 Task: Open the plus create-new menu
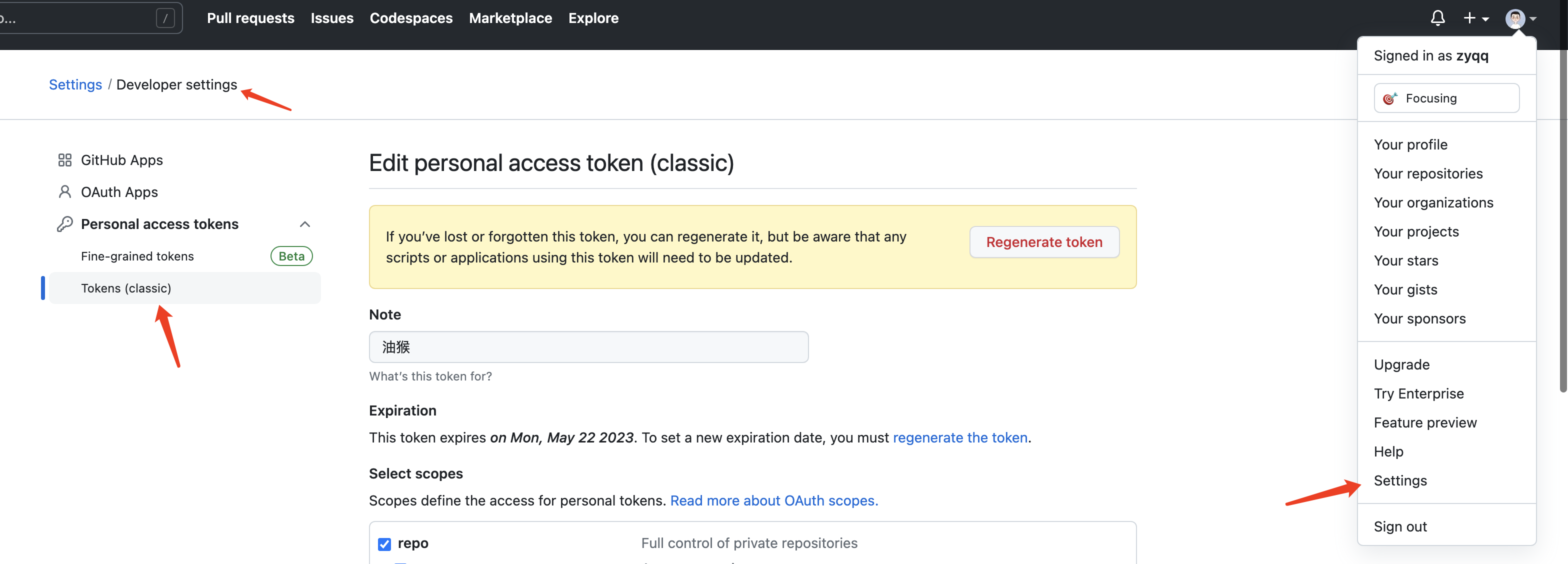click(1475, 18)
